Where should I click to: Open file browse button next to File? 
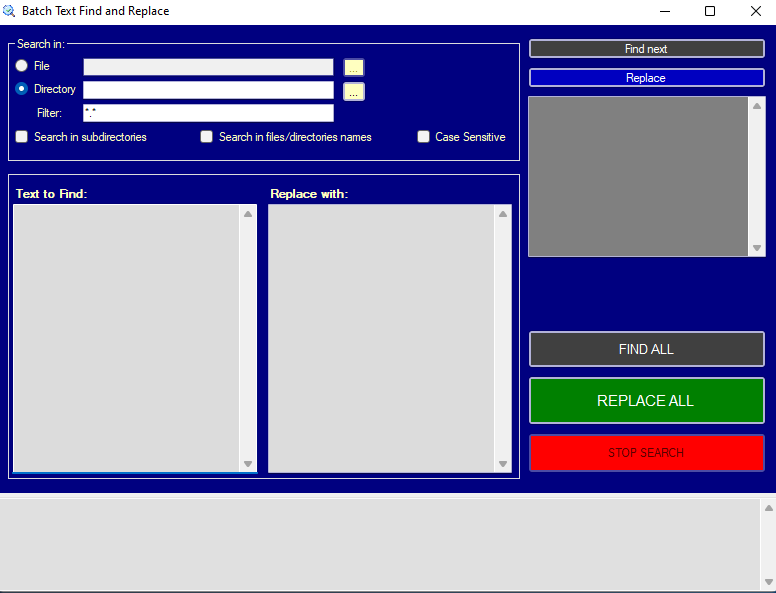pyautogui.click(x=354, y=68)
